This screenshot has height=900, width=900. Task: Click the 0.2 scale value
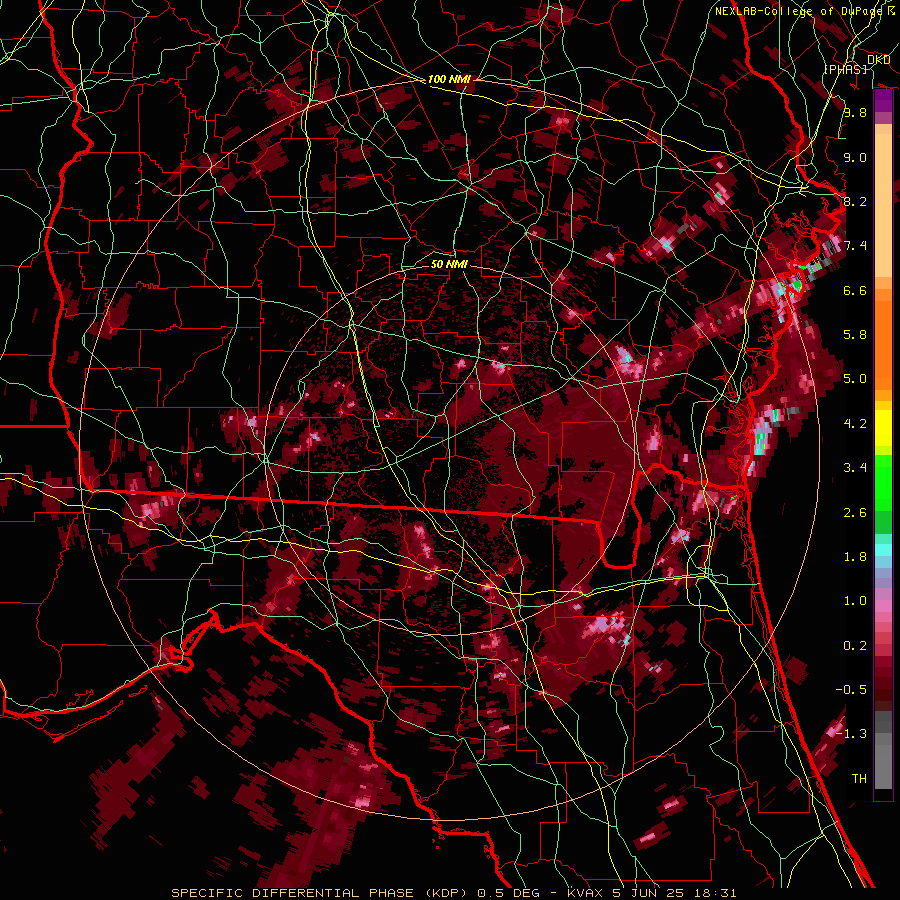[x=855, y=646]
